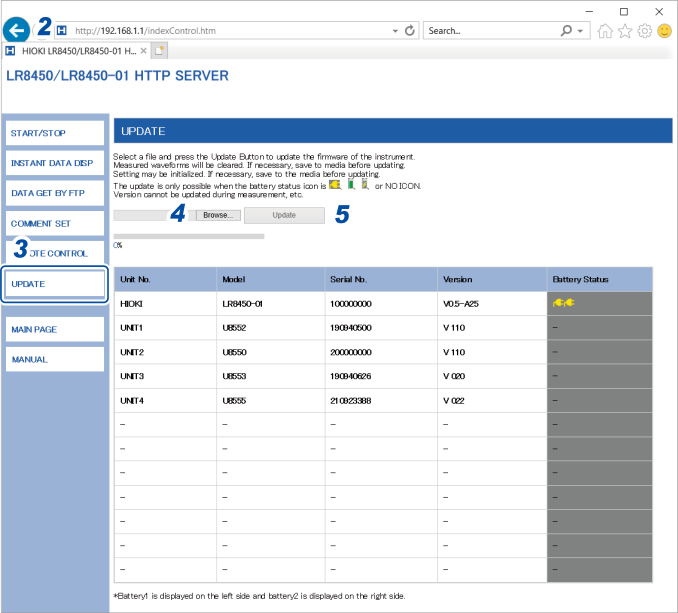Select the HIOKI LR8450/LR8450-01 tab
This screenshot has width=678, height=613.
coord(76,51)
